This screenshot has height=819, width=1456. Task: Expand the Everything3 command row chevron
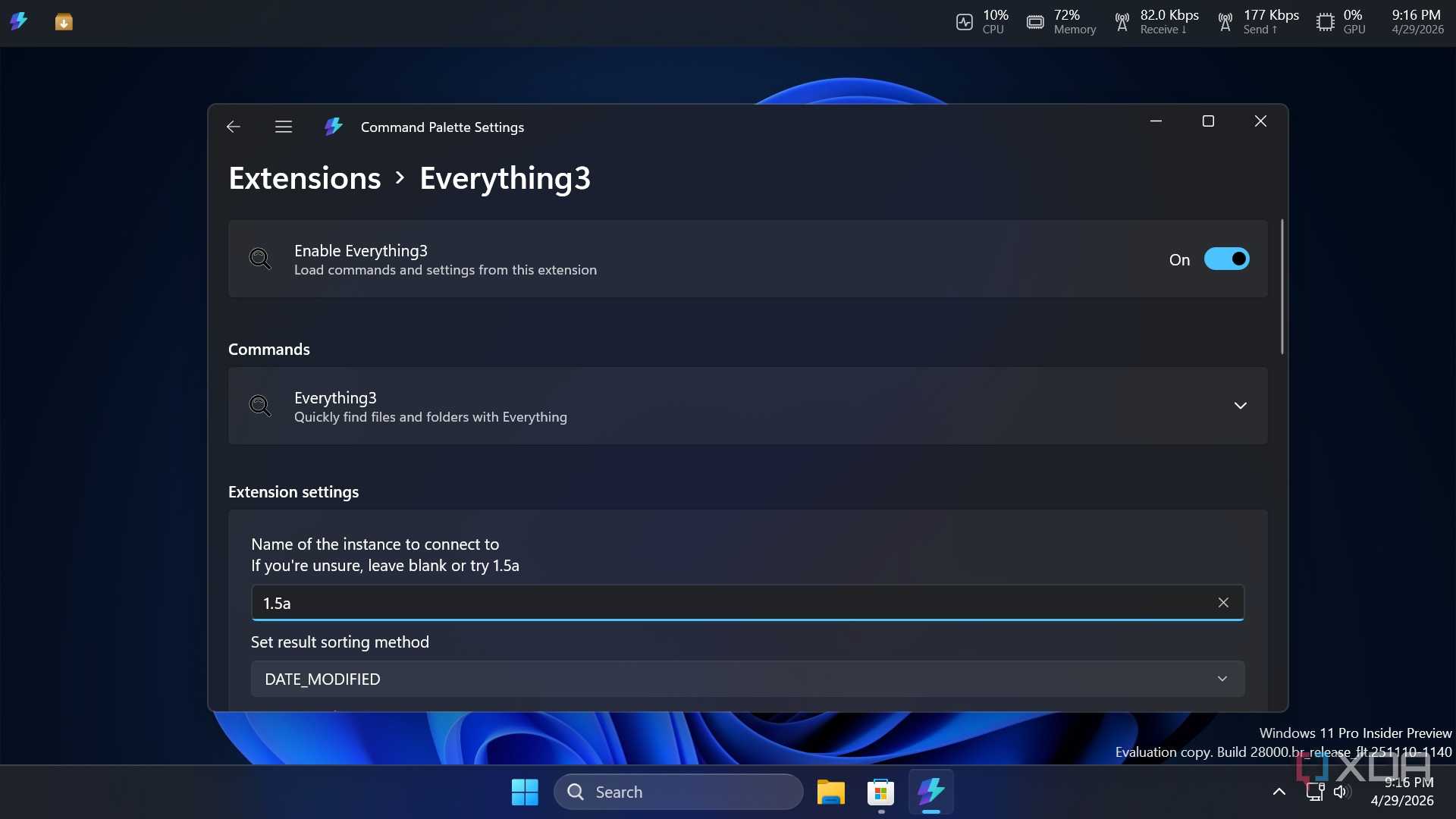pyautogui.click(x=1240, y=406)
